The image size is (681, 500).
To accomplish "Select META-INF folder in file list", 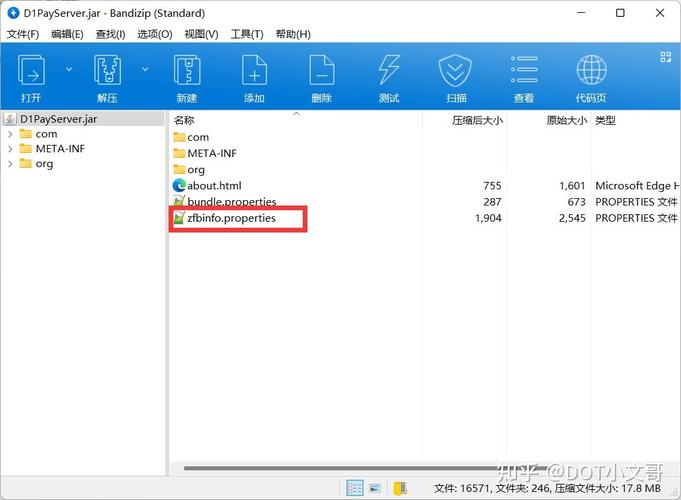I will (212, 153).
